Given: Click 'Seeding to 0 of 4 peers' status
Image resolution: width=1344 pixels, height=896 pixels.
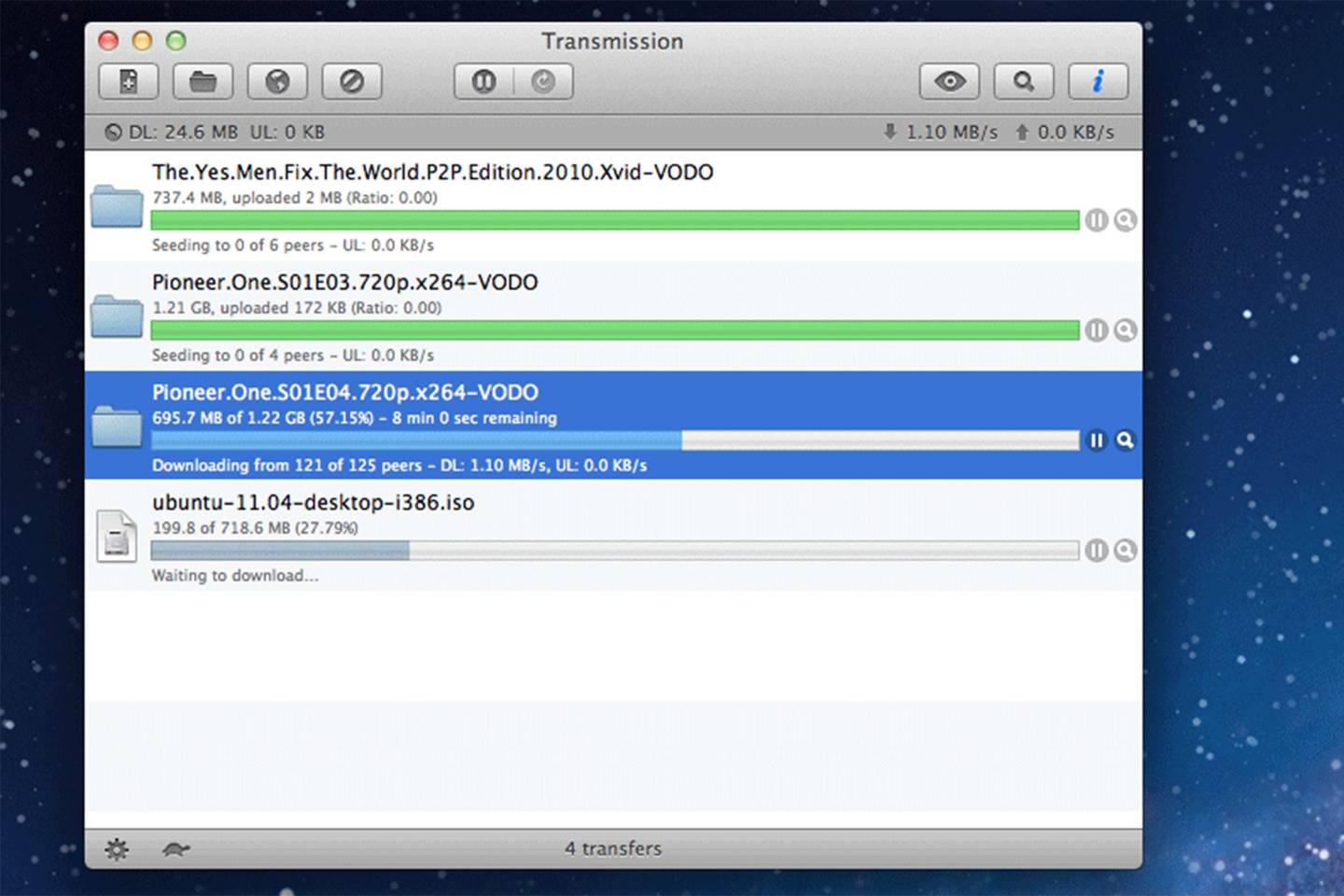Looking at the screenshot, I should pos(238,356).
